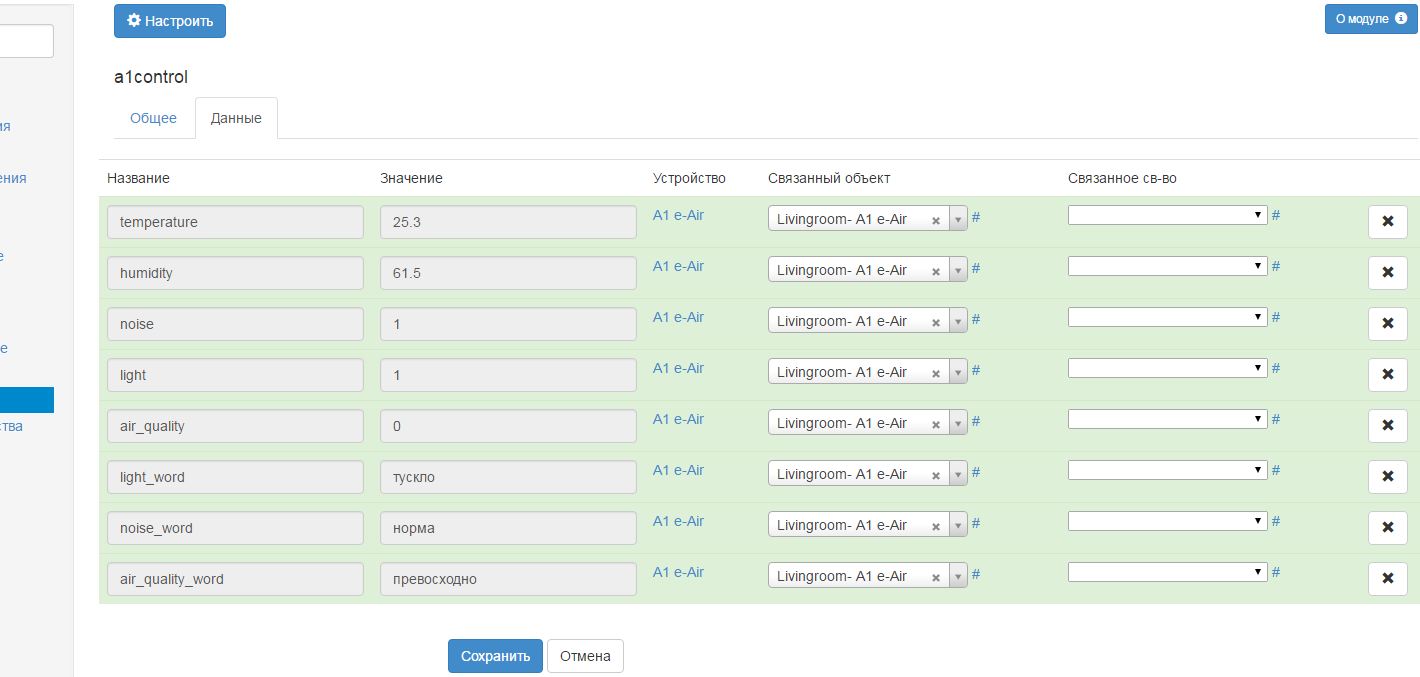The height and width of the screenshot is (677, 1420).
Task: Open linked property select for temperature
Action: (x=1167, y=215)
